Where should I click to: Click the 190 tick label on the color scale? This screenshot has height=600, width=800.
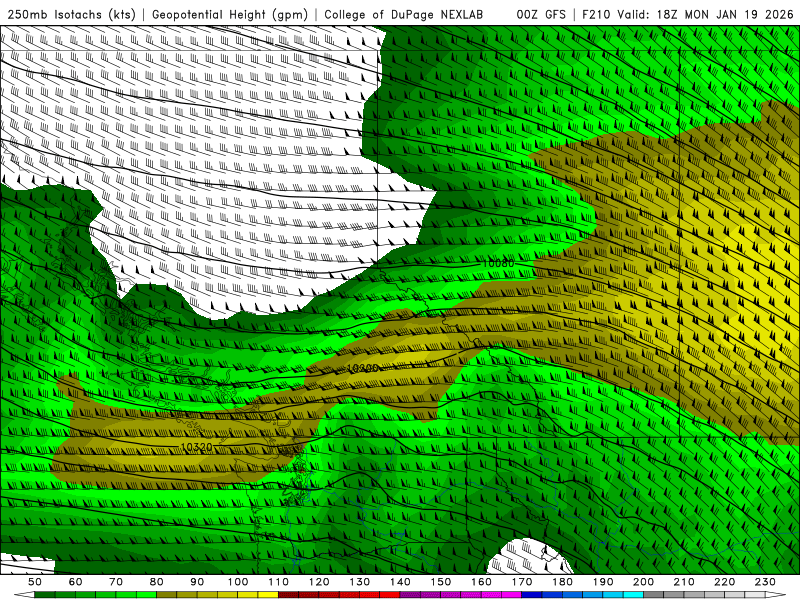(x=603, y=582)
